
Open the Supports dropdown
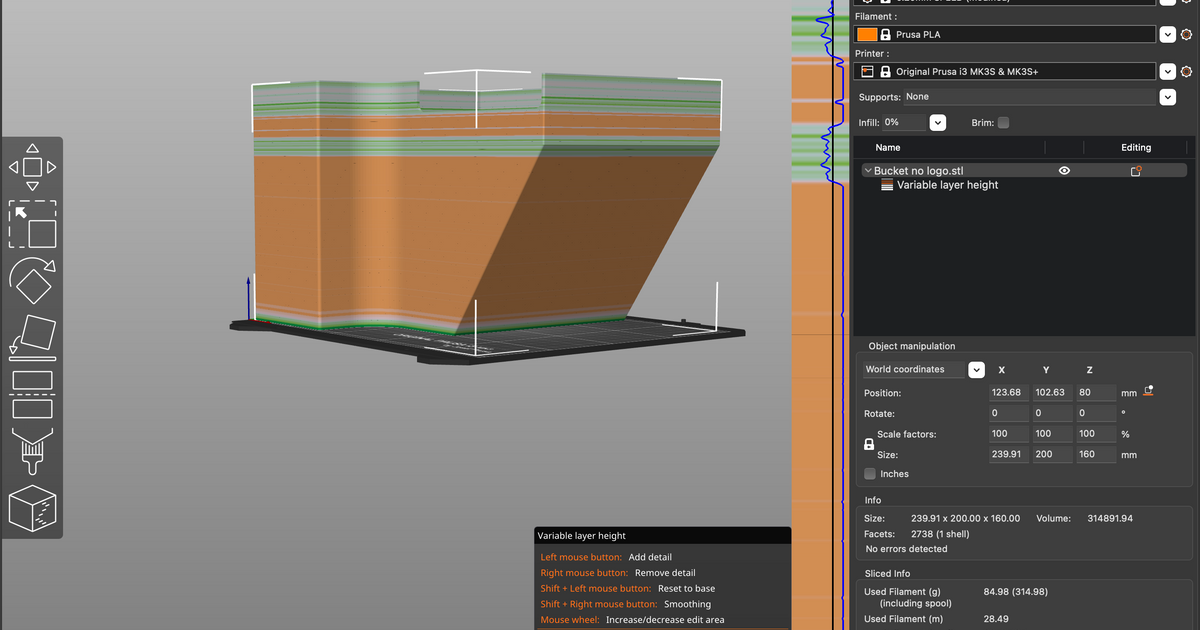pos(1167,97)
